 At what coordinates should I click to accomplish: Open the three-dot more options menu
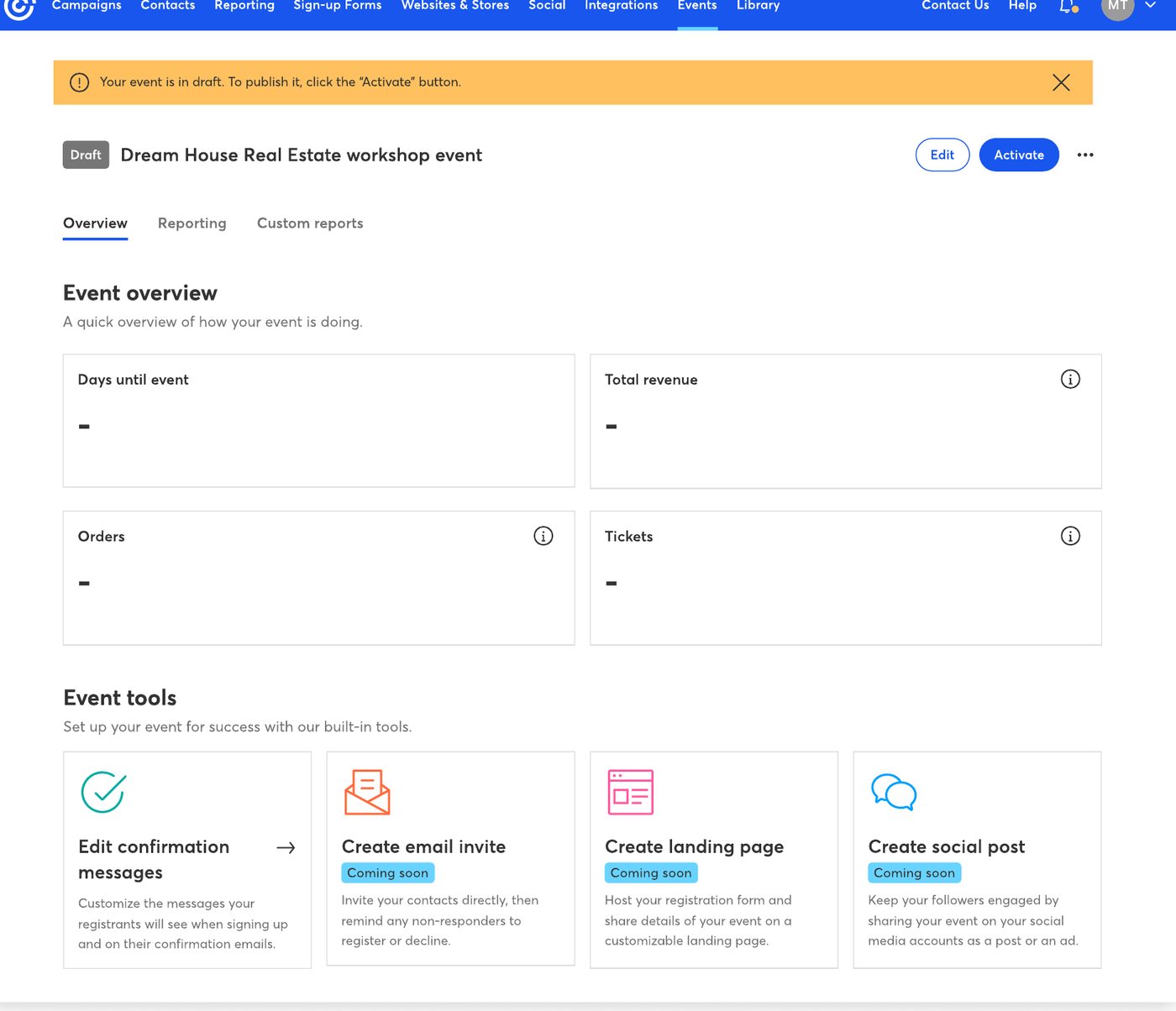pyautogui.click(x=1085, y=155)
